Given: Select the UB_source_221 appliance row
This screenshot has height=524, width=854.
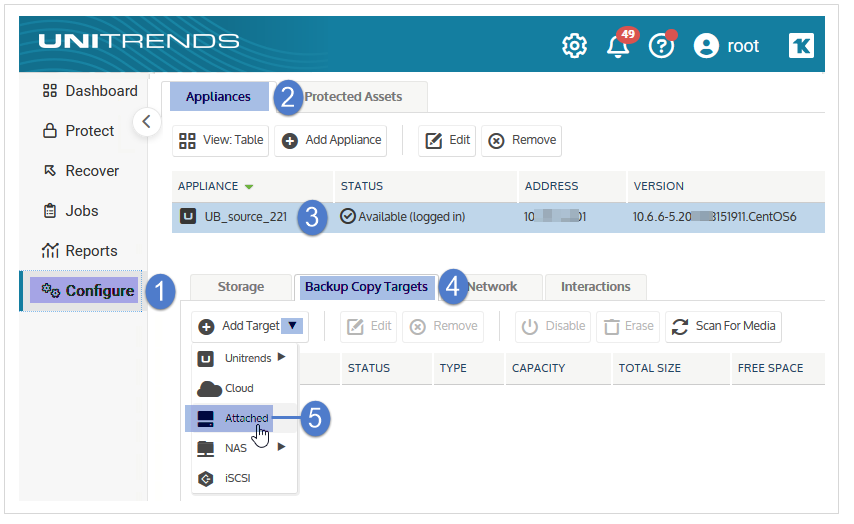Looking at the screenshot, I should [x=498, y=217].
